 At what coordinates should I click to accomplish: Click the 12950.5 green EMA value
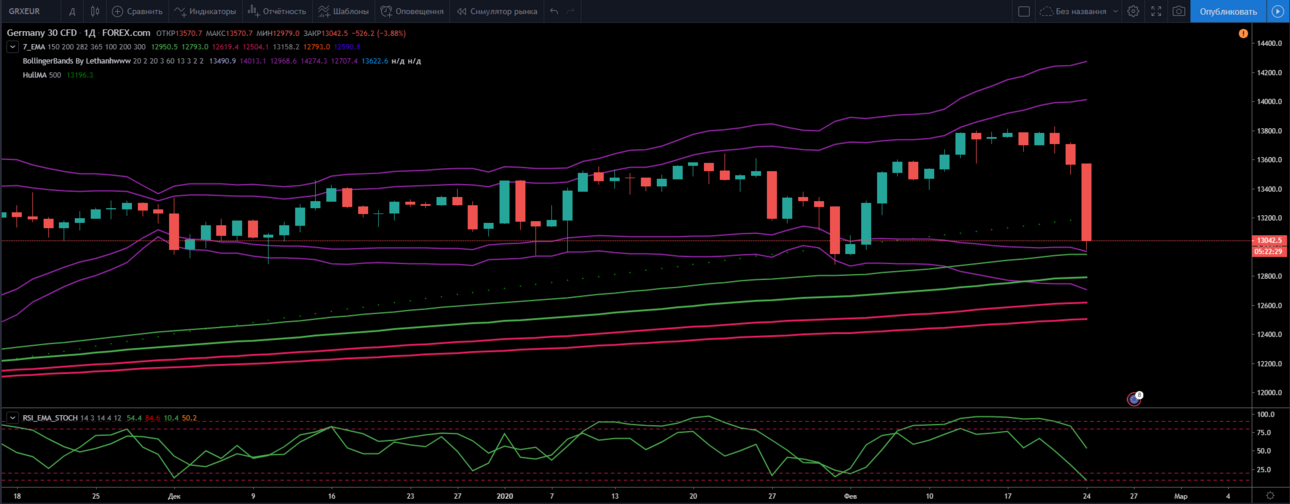pos(164,46)
